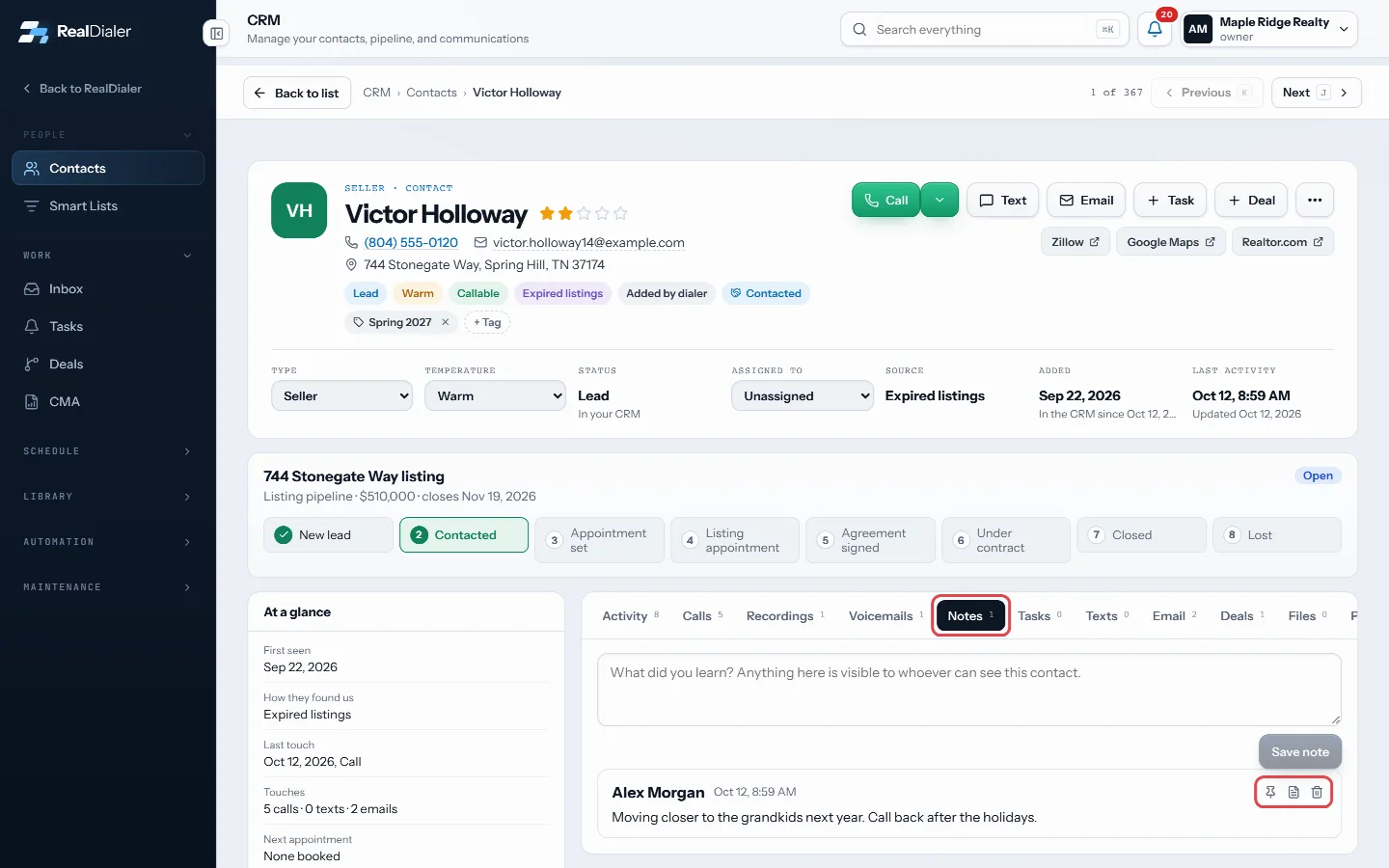Open the Maple Ridge Realty account menu

(1270, 29)
